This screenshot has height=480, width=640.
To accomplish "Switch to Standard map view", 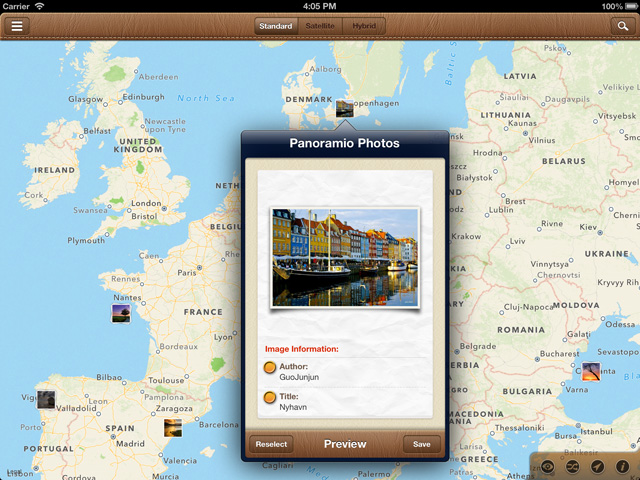I will tap(276, 26).
